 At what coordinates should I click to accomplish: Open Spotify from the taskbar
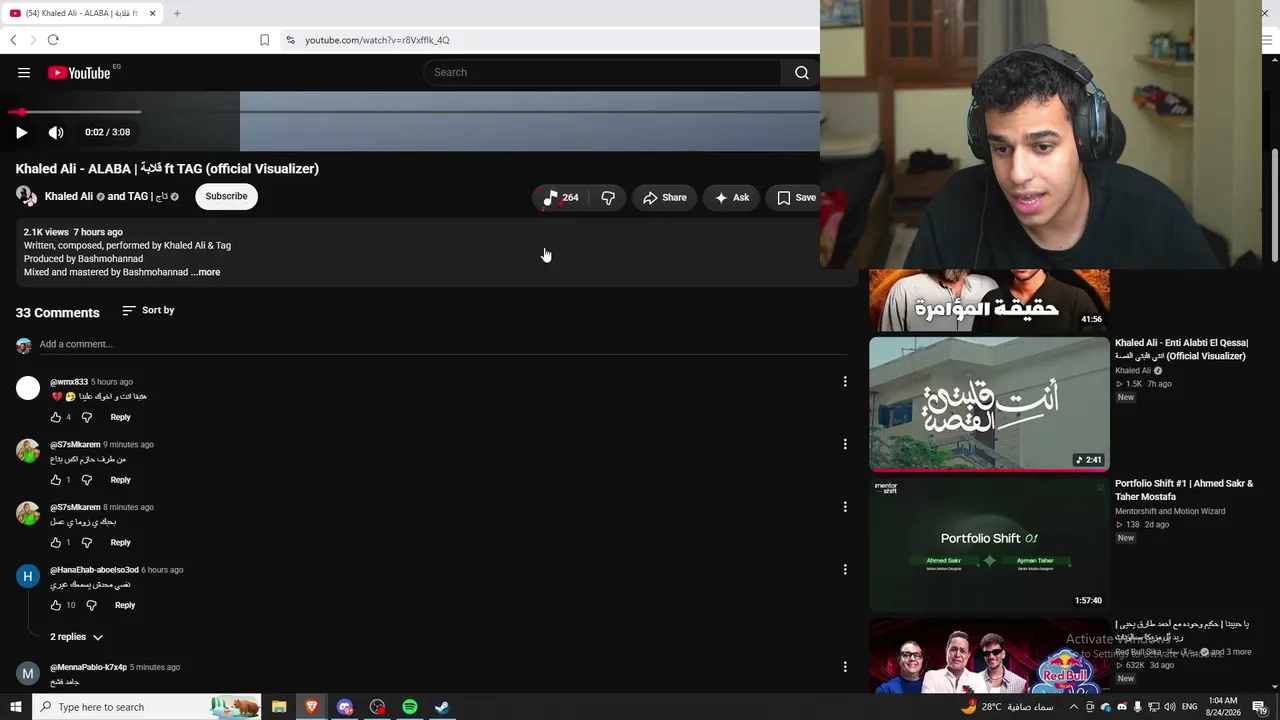pyautogui.click(x=410, y=707)
